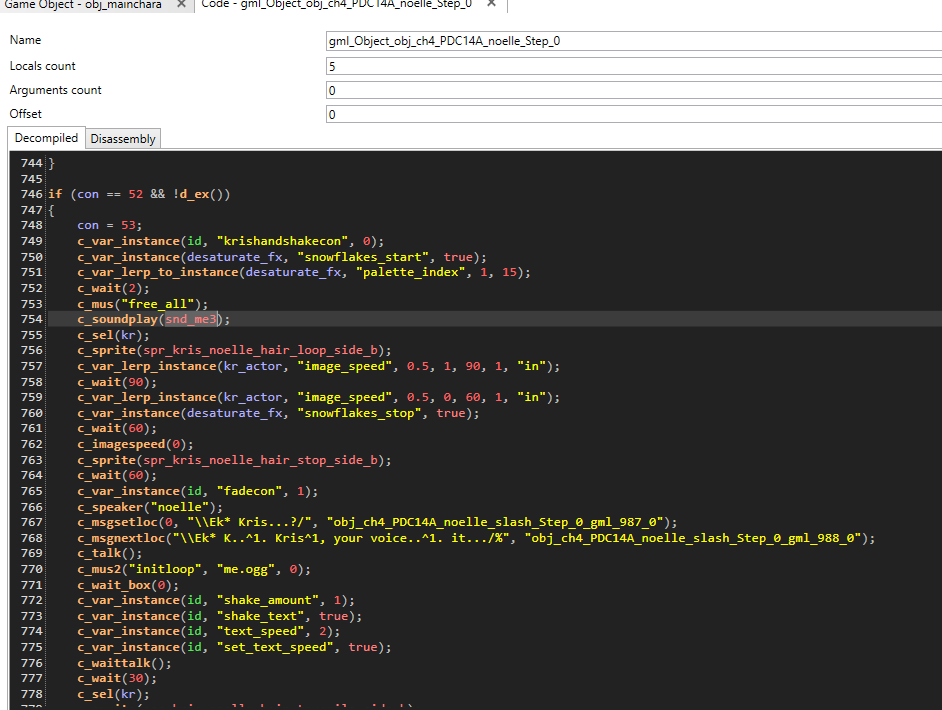
Task: Click c_wait(30) on line 777
Action: tap(117, 678)
